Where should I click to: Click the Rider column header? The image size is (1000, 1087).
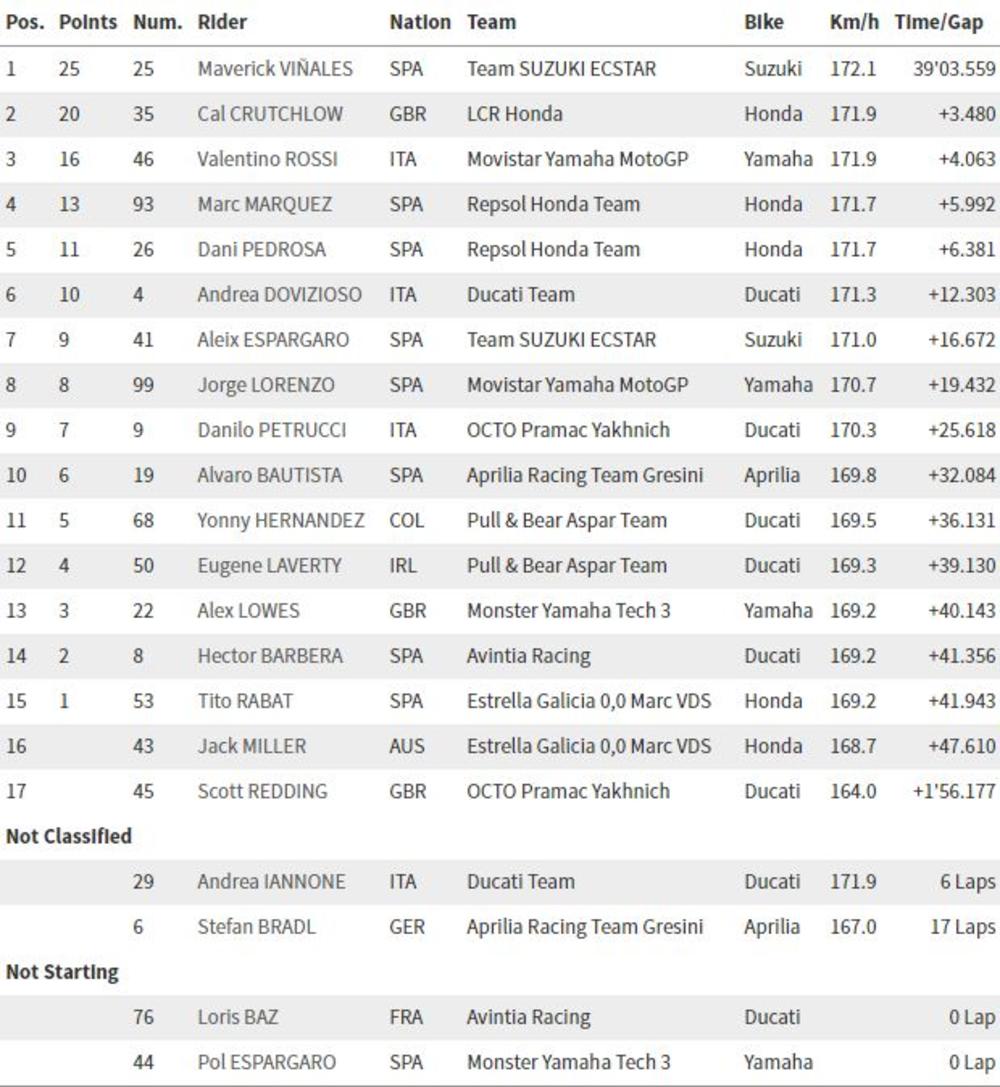pyautogui.click(x=222, y=22)
